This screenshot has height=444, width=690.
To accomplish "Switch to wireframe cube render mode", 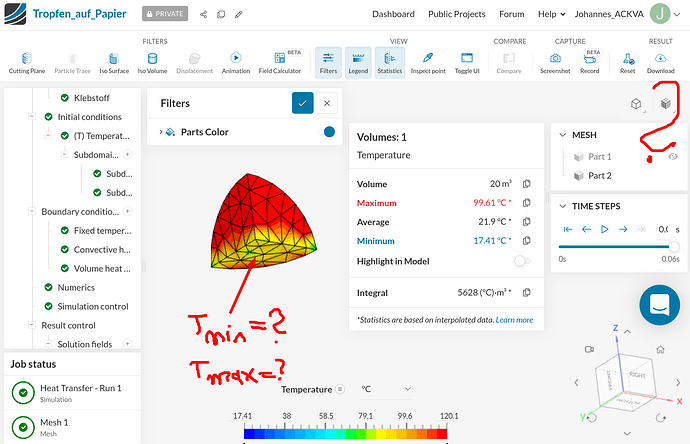I will point(636,104).
